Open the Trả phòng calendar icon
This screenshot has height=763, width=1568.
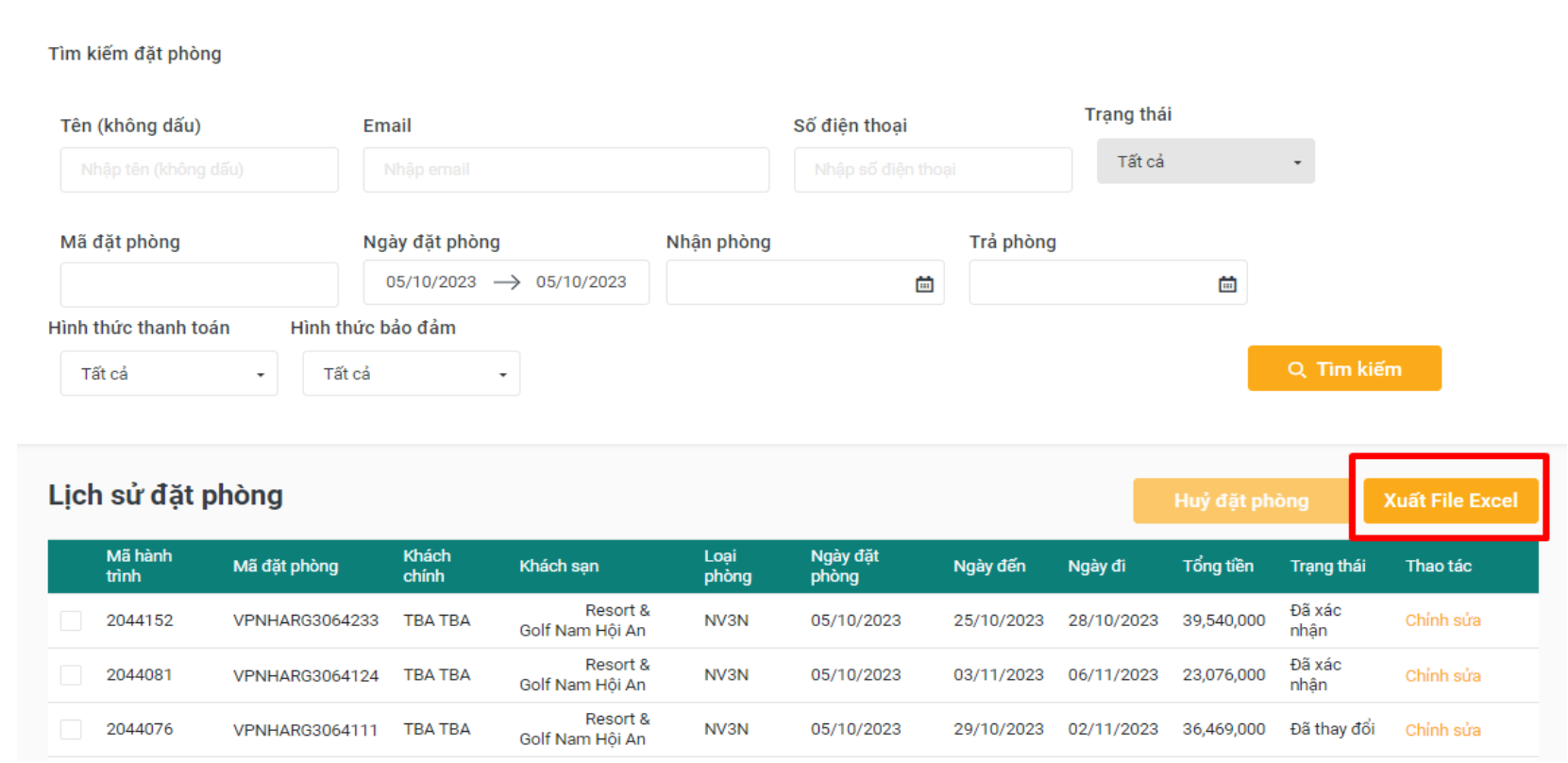click(1226, 284)
